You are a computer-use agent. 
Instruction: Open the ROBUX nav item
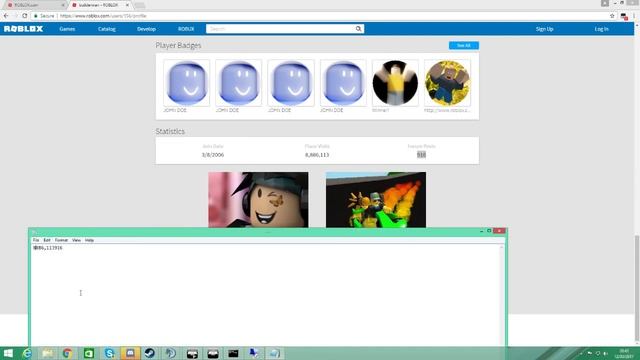pos(186,29)
